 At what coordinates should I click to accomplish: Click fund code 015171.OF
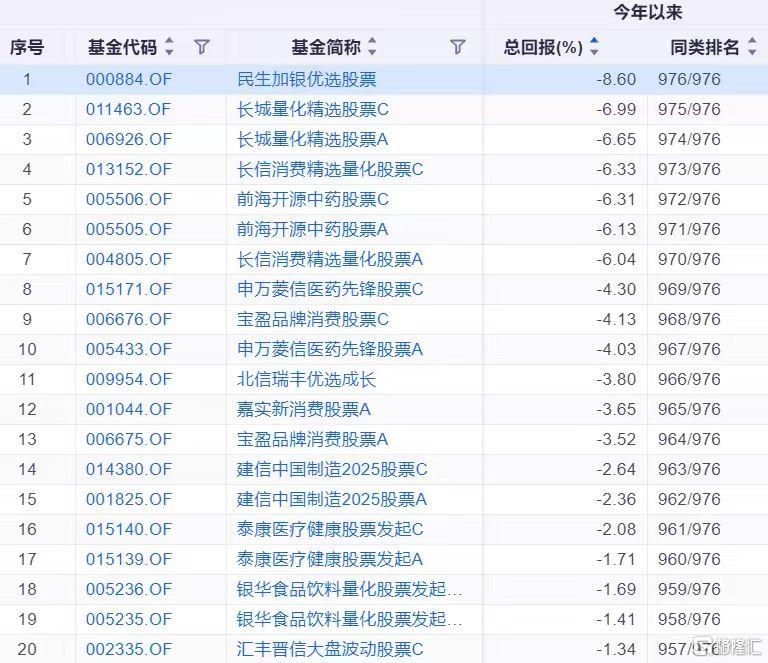pos(129,290)
